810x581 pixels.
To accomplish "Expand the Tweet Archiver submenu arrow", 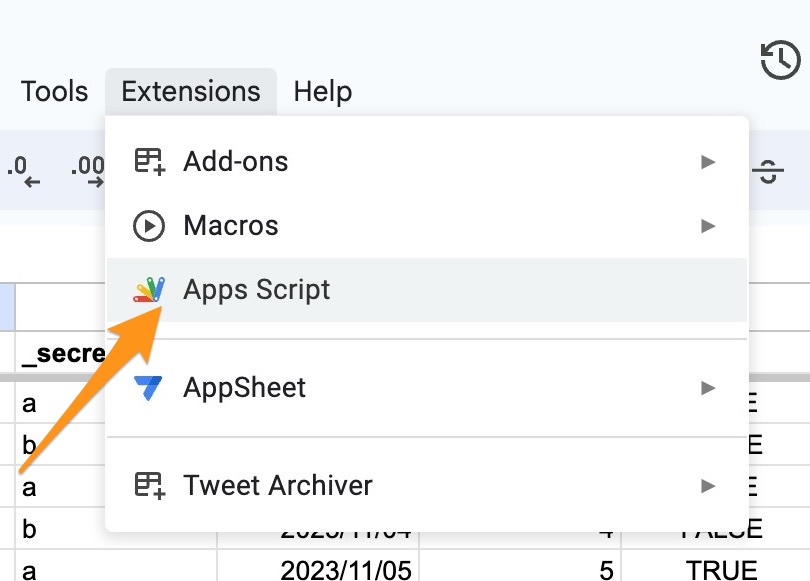I will coord(710,485).
